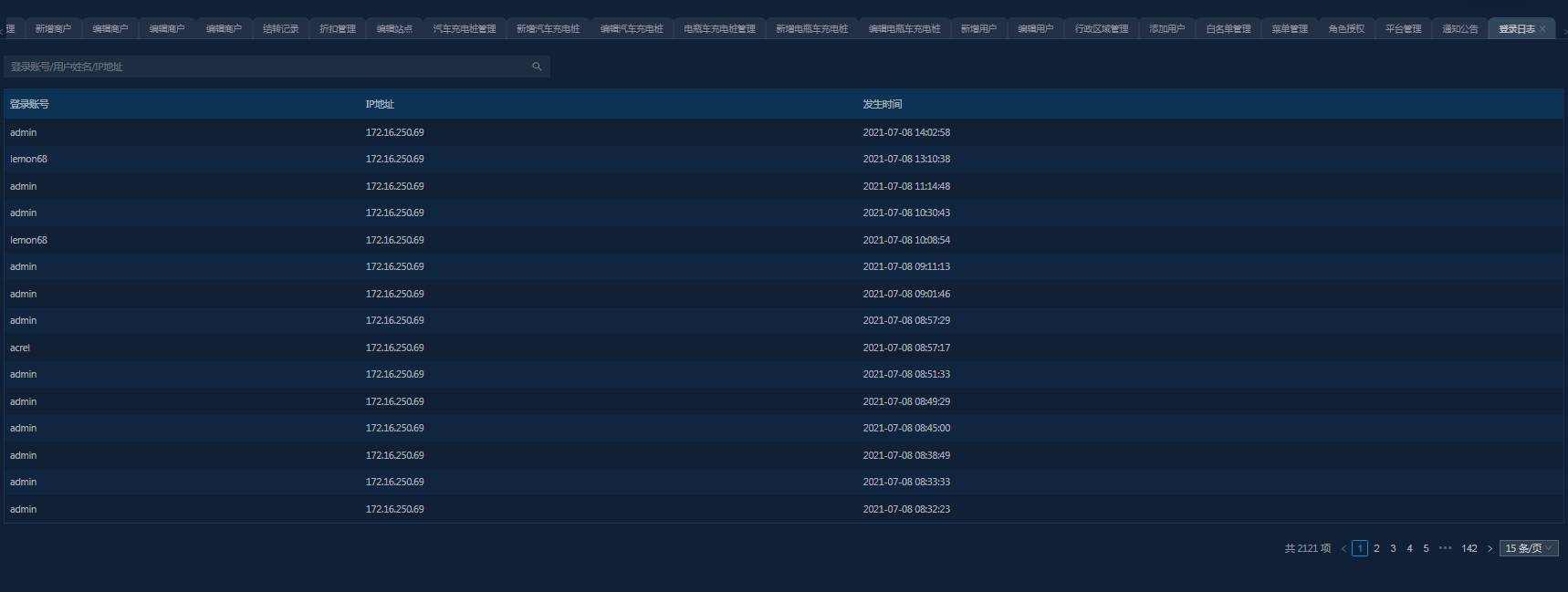Click the 登录账号 column header
Screen dimensions: 1568x592
29,104
